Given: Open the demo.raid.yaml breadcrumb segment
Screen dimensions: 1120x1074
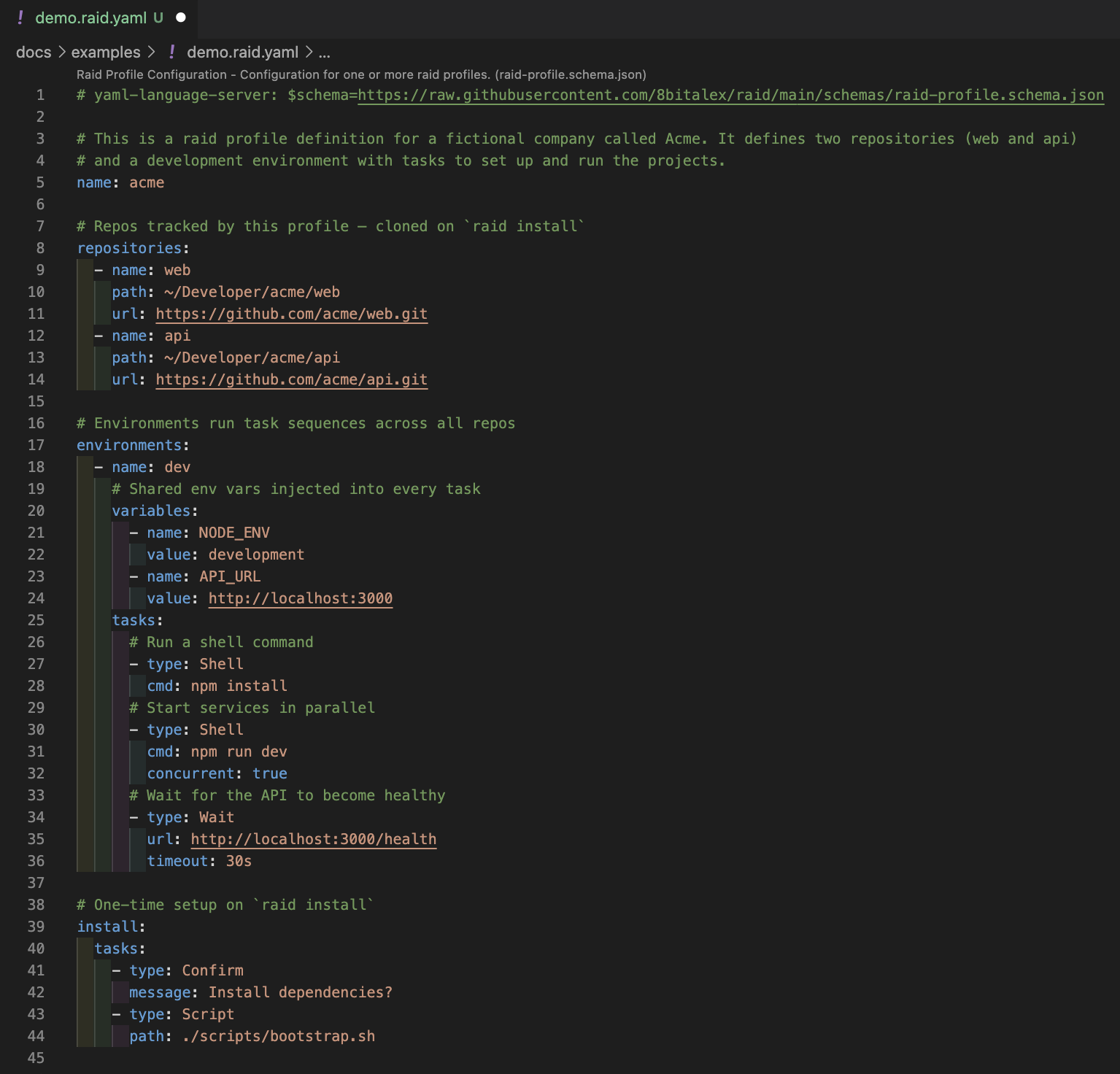Looking at the screenshot, I should coord(242,53).
